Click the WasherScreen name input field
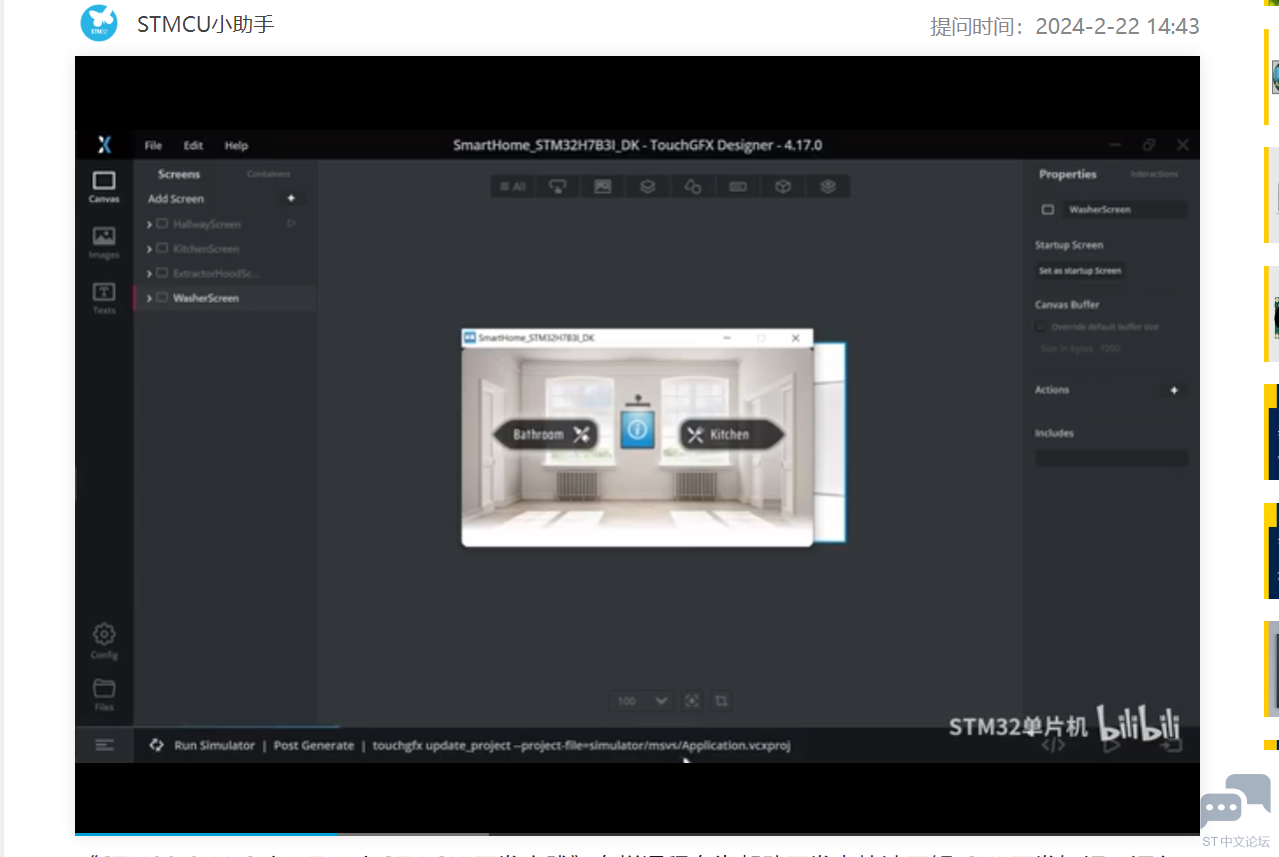 [1125, 210]
